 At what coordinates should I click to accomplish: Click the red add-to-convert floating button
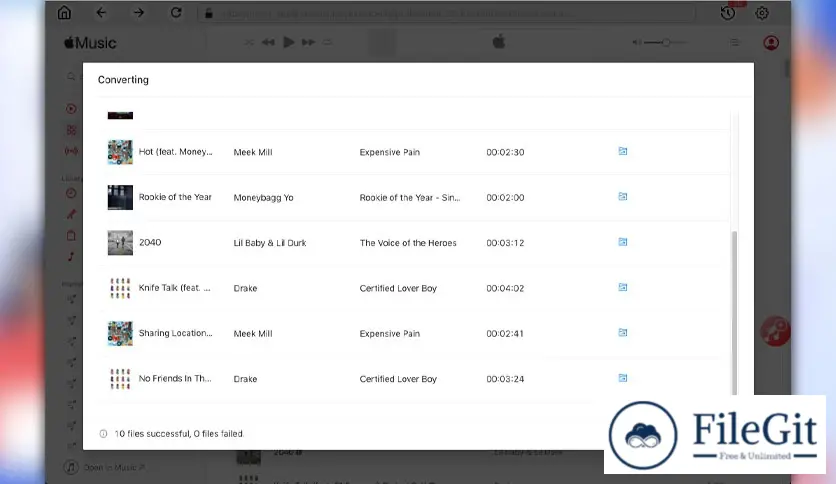[775, 331]
